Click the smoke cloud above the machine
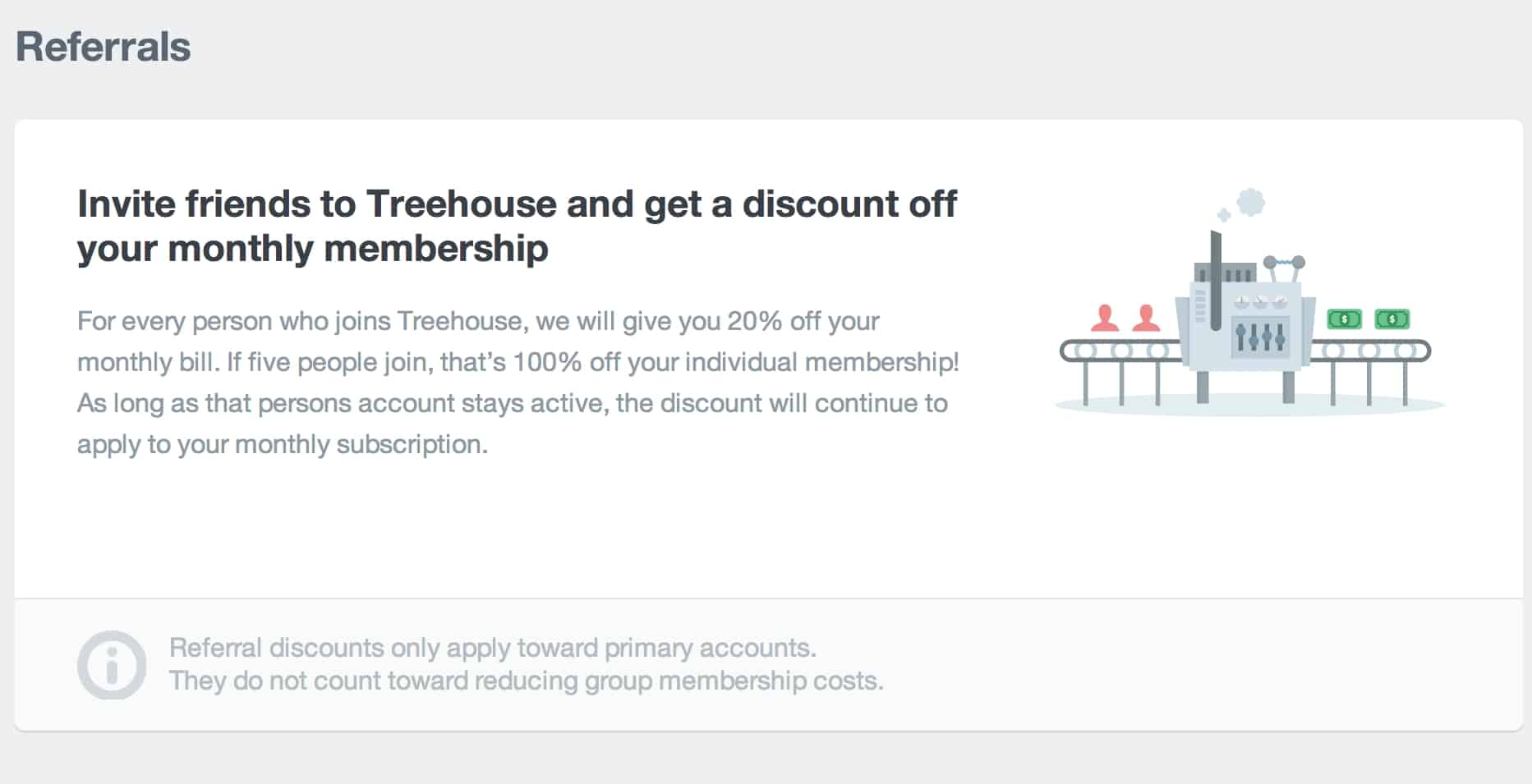1532x784 pixels. (1250, 202)
